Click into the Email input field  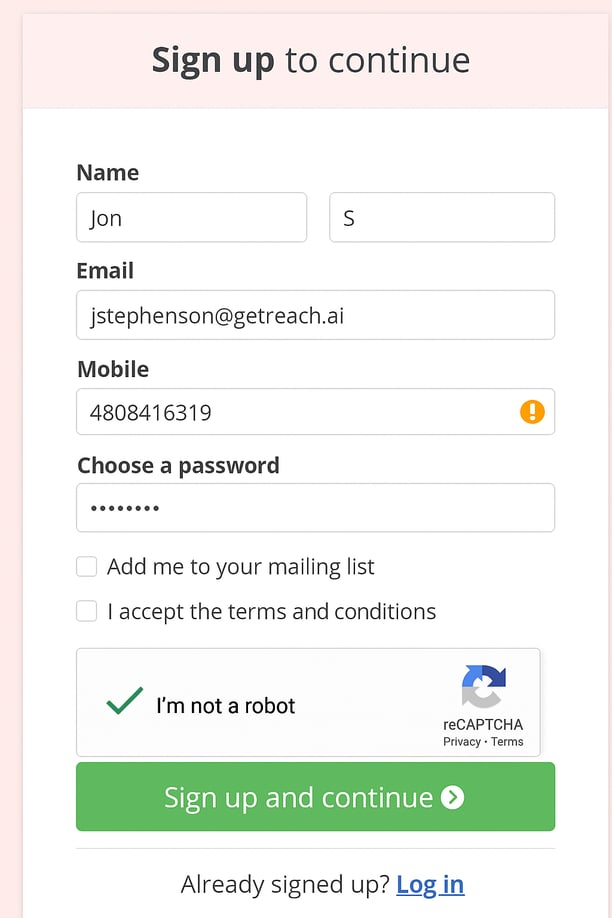pyautogui.click(x=315, y=315)
